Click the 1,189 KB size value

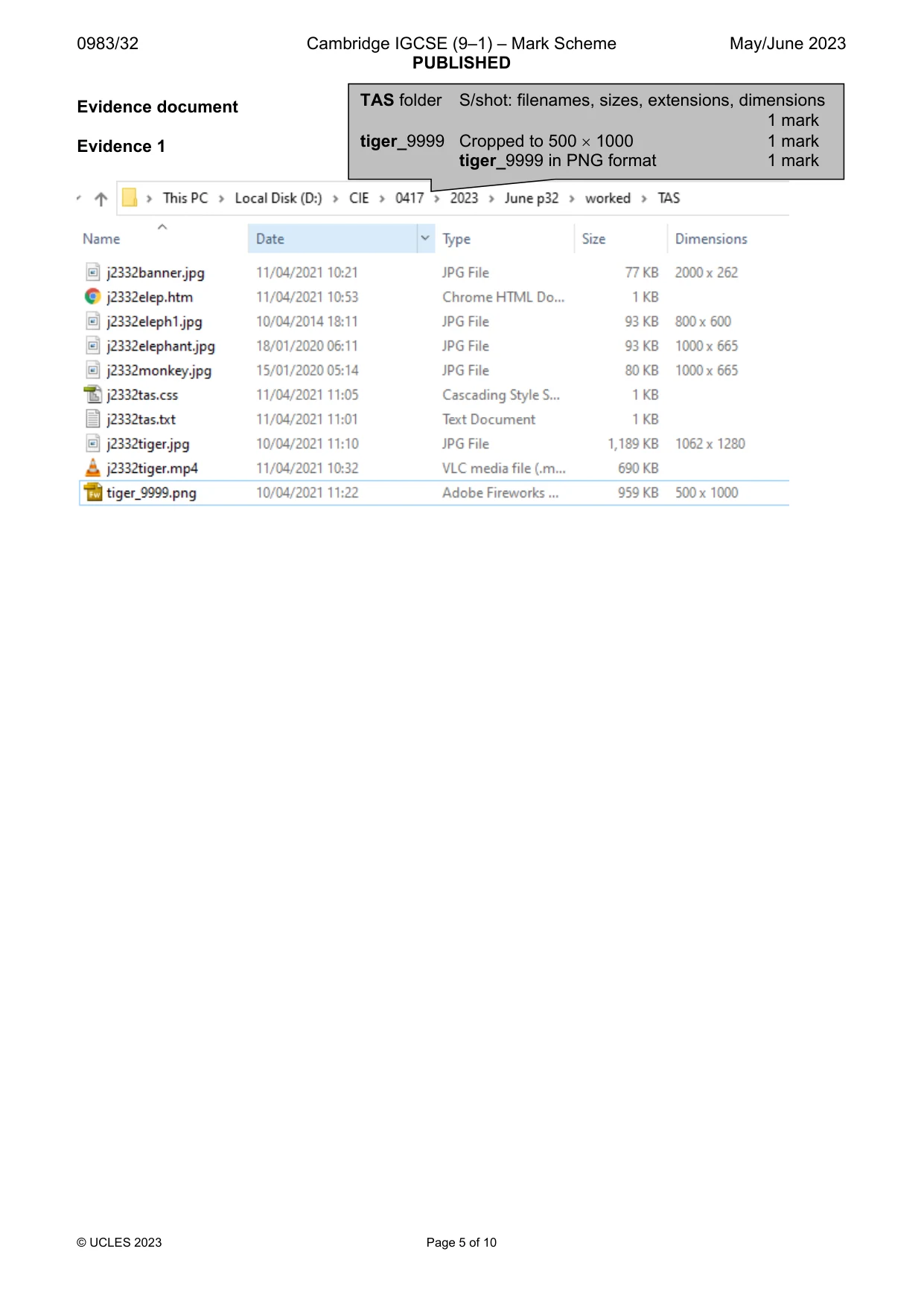click(633, 444)
